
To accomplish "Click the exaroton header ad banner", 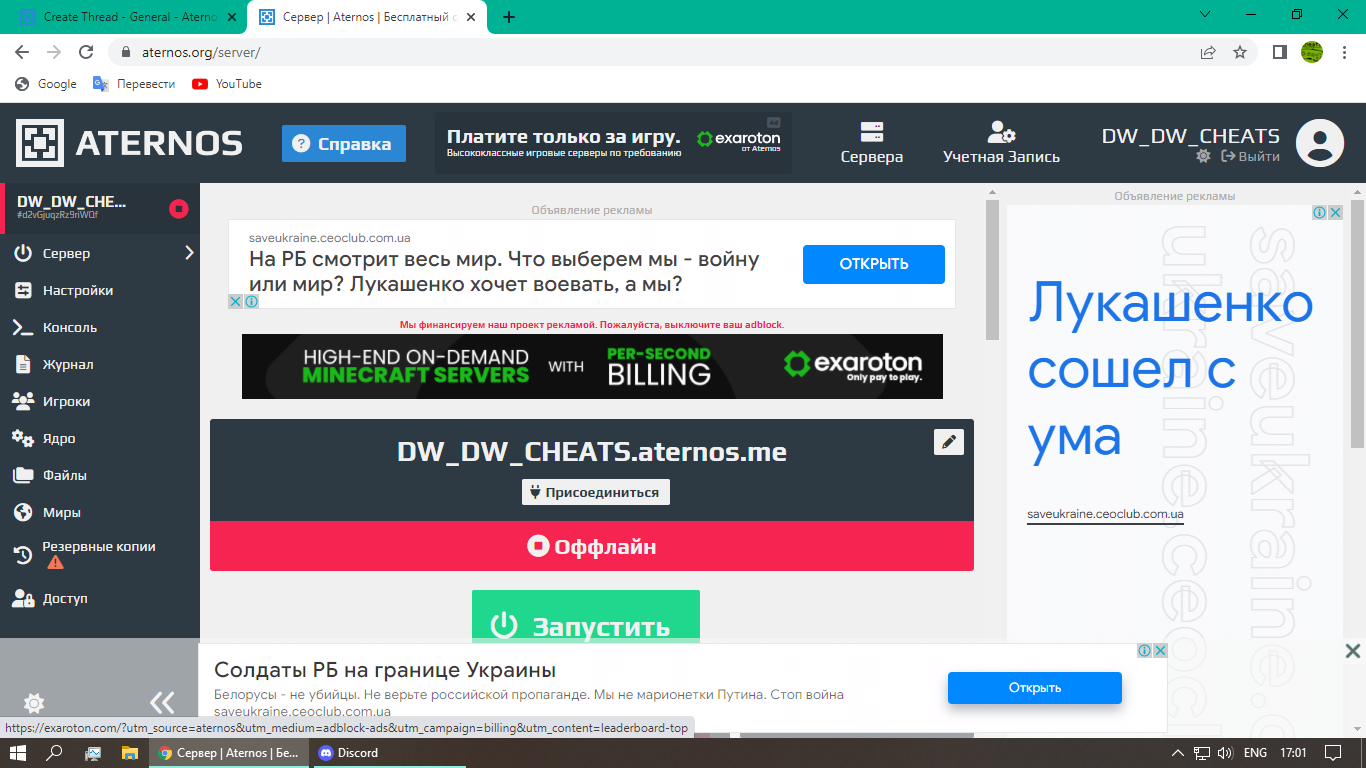I will 613,143.
